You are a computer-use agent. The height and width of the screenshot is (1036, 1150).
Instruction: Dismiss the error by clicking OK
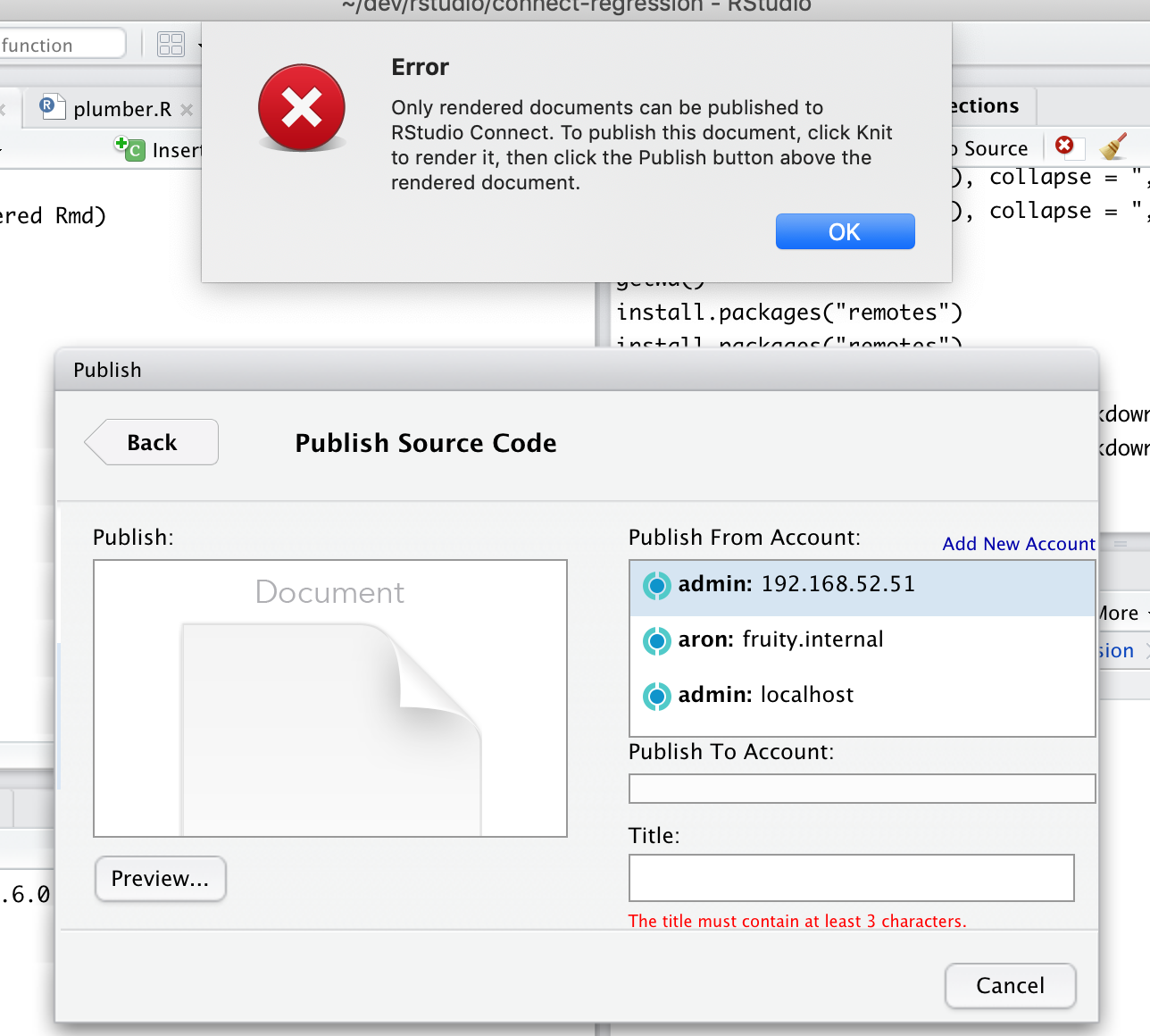[845, 231]
